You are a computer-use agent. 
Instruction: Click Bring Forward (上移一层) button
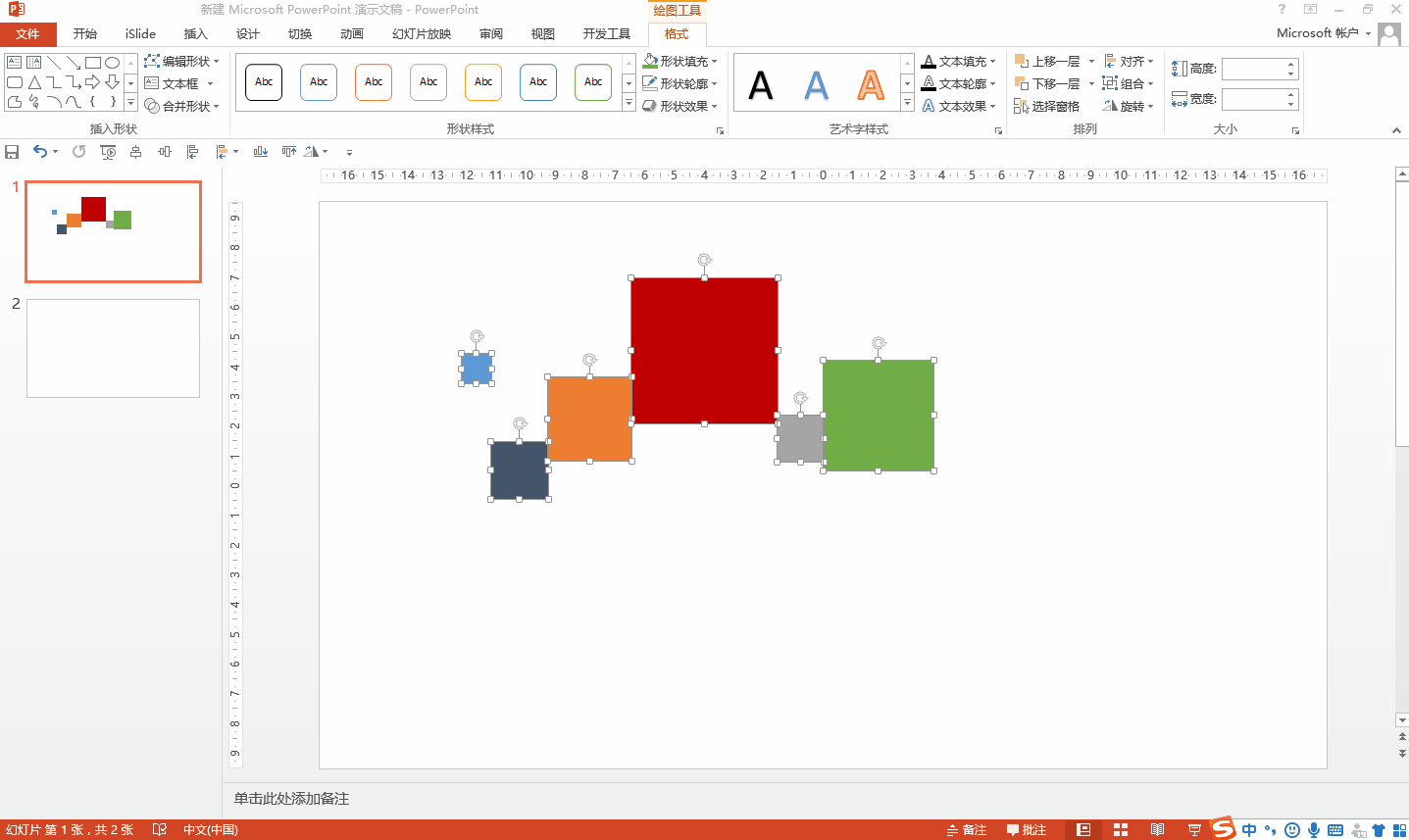click(1047, 61)
